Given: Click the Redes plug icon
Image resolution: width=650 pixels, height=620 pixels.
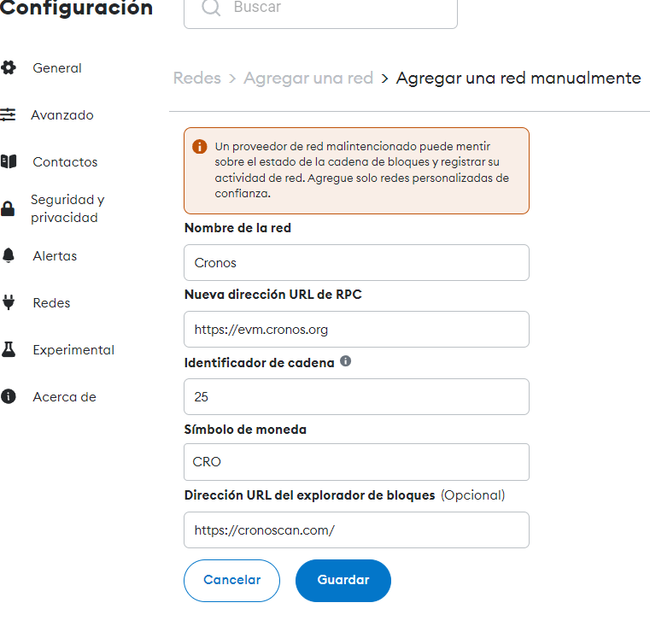Looking at the screenshot, I should pyautogui.click(x=9, y=303).
